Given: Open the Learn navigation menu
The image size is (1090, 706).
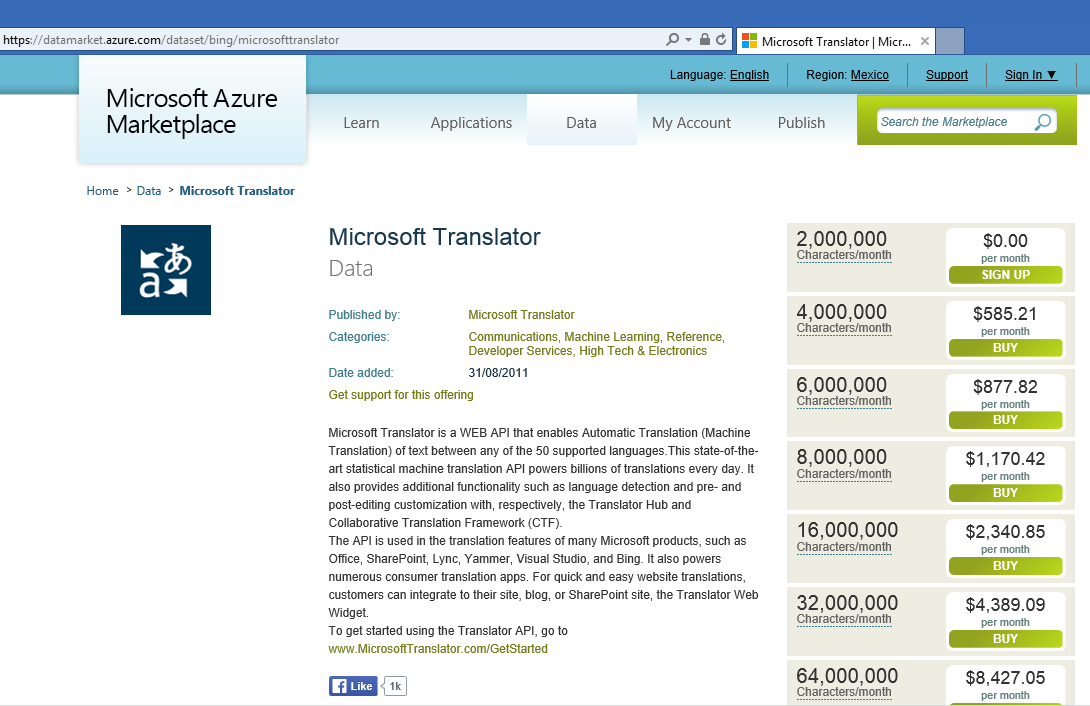Looking at the screenshot, I should [361, 122].
